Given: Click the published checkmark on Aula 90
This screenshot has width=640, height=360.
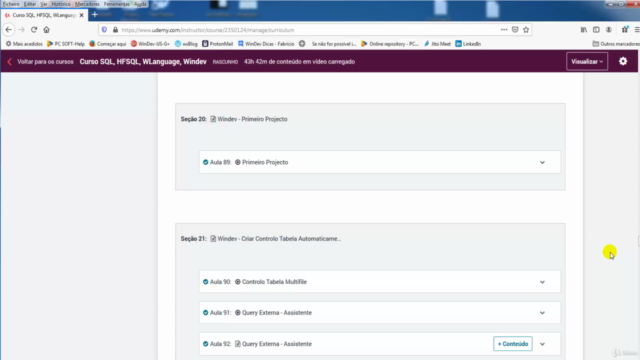Looking at the screenshot, I should click(x=205, y=282).
